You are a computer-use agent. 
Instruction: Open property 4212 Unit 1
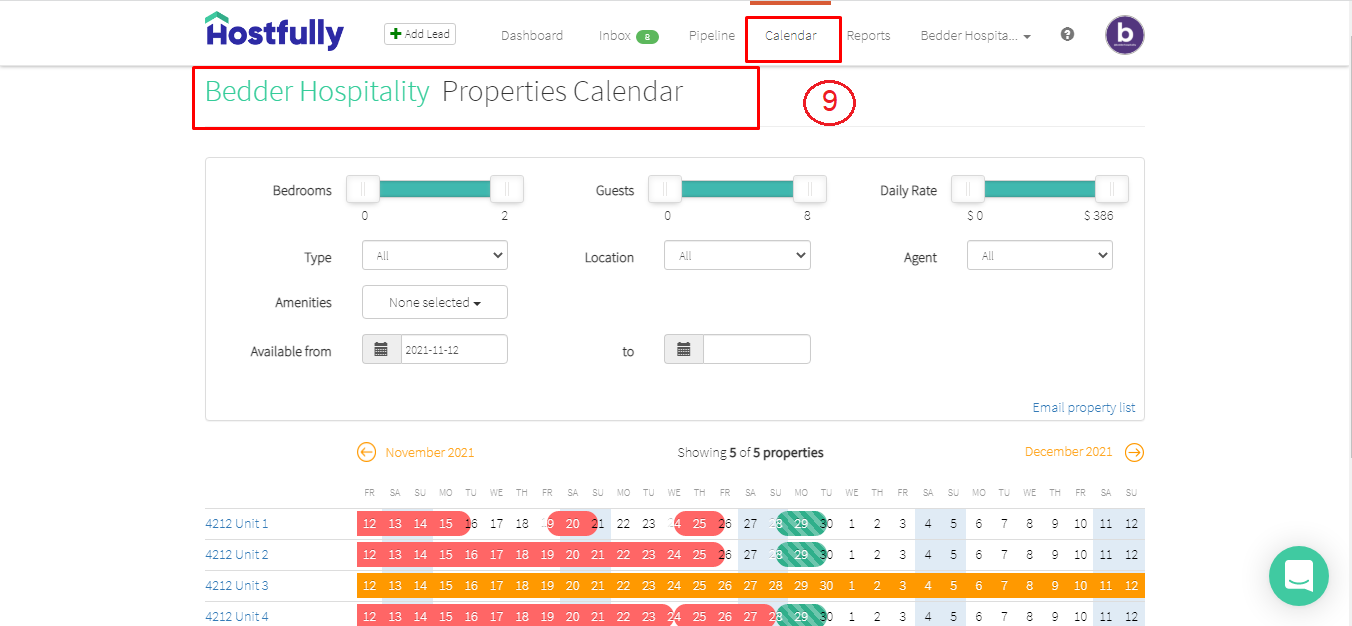tap(237, 523)
